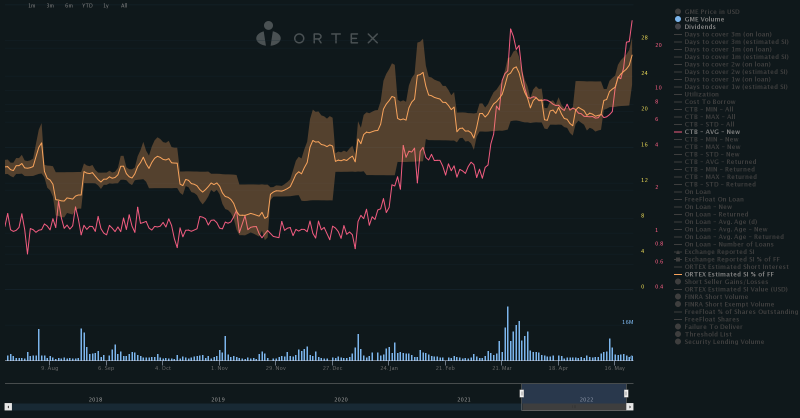Select the 1y range button
This screenshot has height=418, width=800.
[x=106, y=6]
